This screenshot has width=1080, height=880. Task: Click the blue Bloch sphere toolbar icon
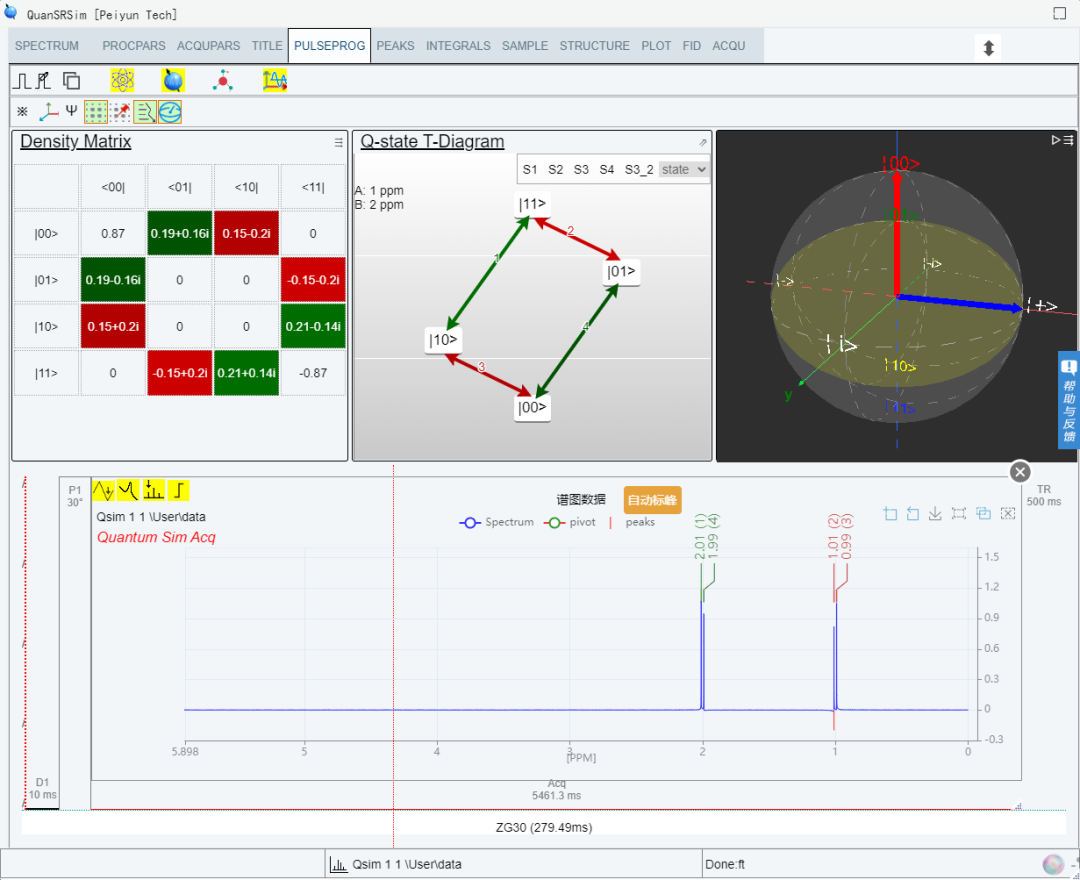click(173, 81)
